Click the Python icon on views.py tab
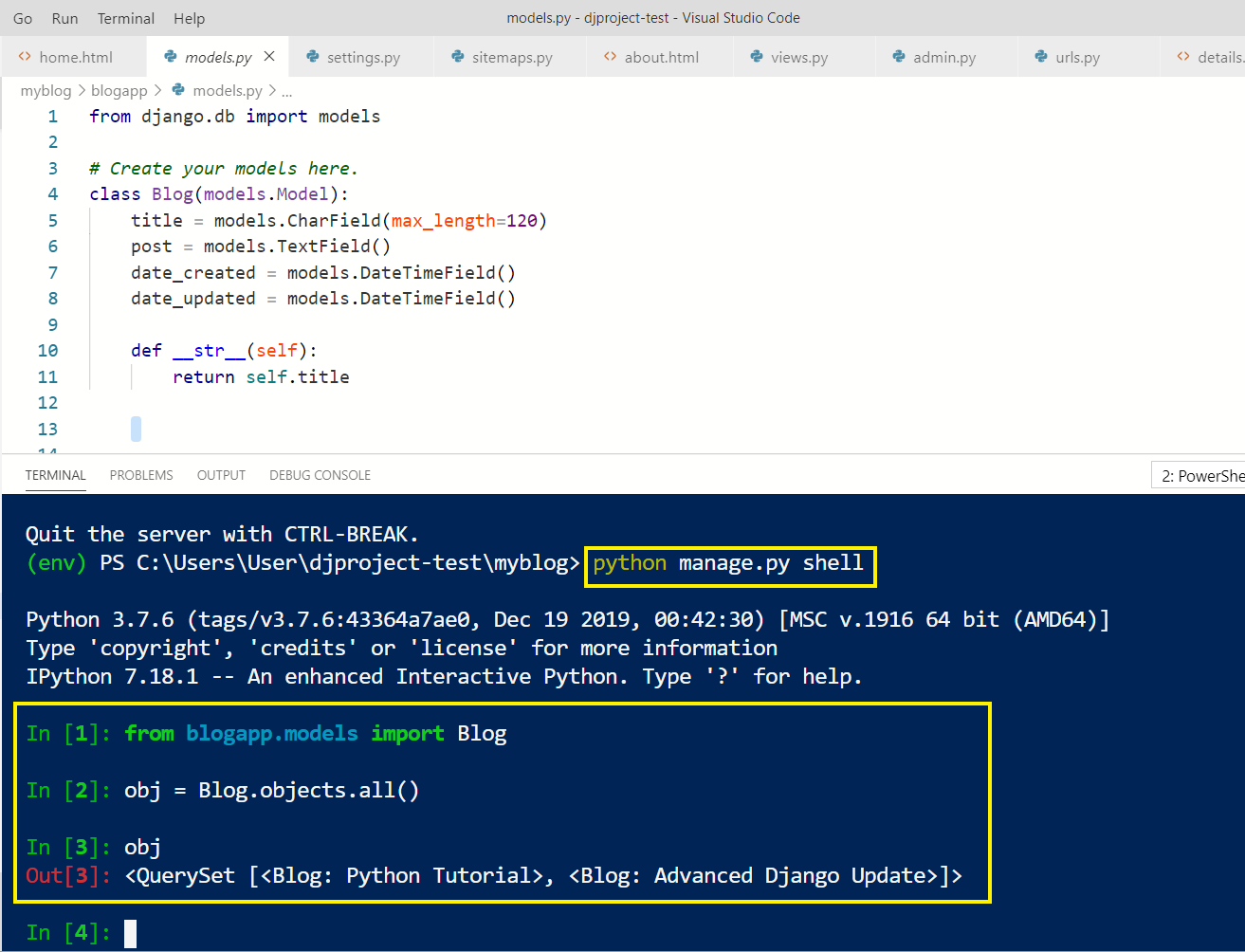 (x=756, y=57)
